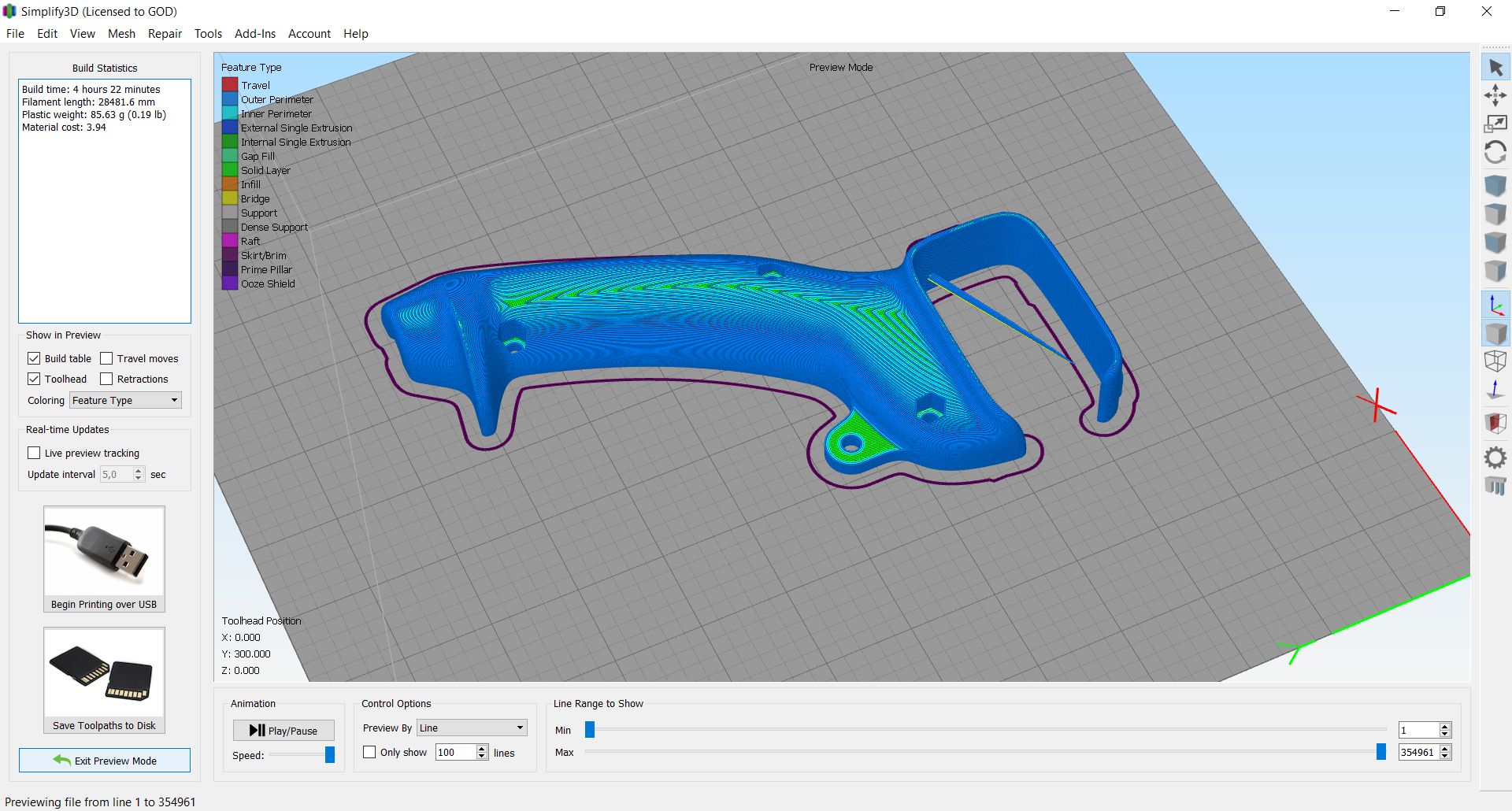Click Begin Printing over USB label
Viewport: 1512px width, 811px height.
pos(104,605)
